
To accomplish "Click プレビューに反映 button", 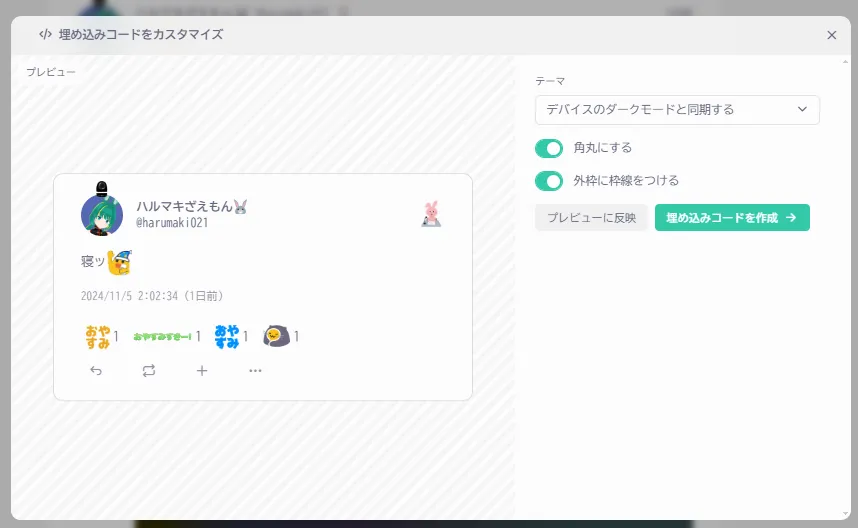I will click(592, 218).
